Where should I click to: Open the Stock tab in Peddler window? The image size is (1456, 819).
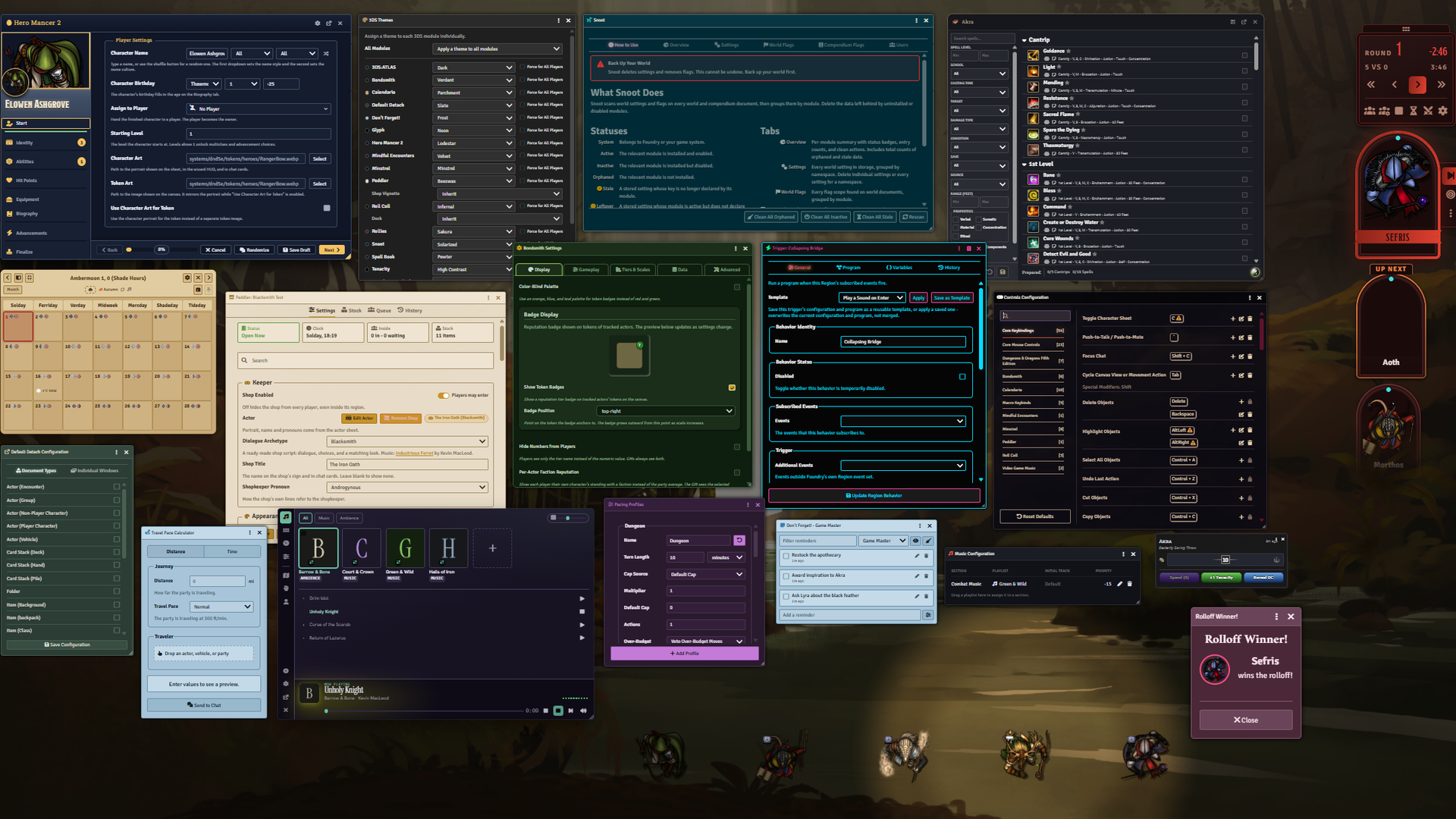[351, 310]
